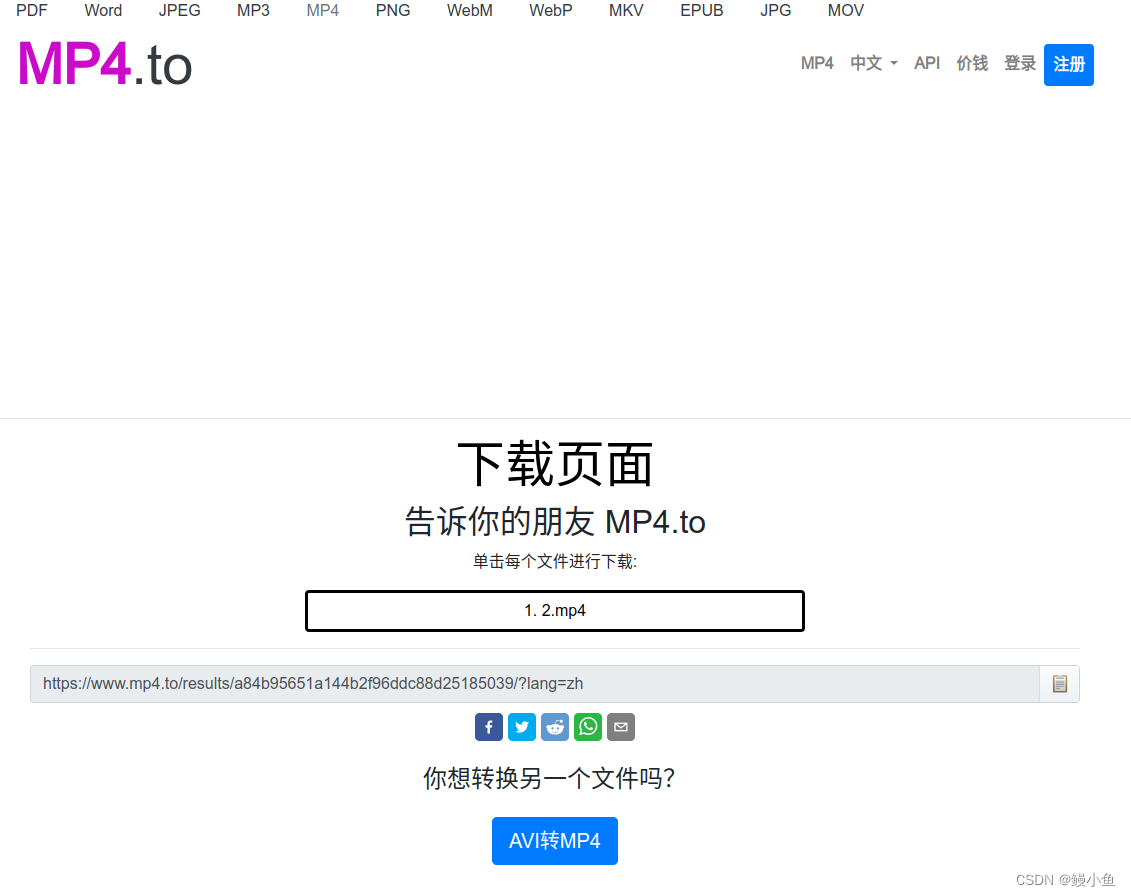1131x896 pixels.
Task: Open the Word converter link
Action: (103, 10)
